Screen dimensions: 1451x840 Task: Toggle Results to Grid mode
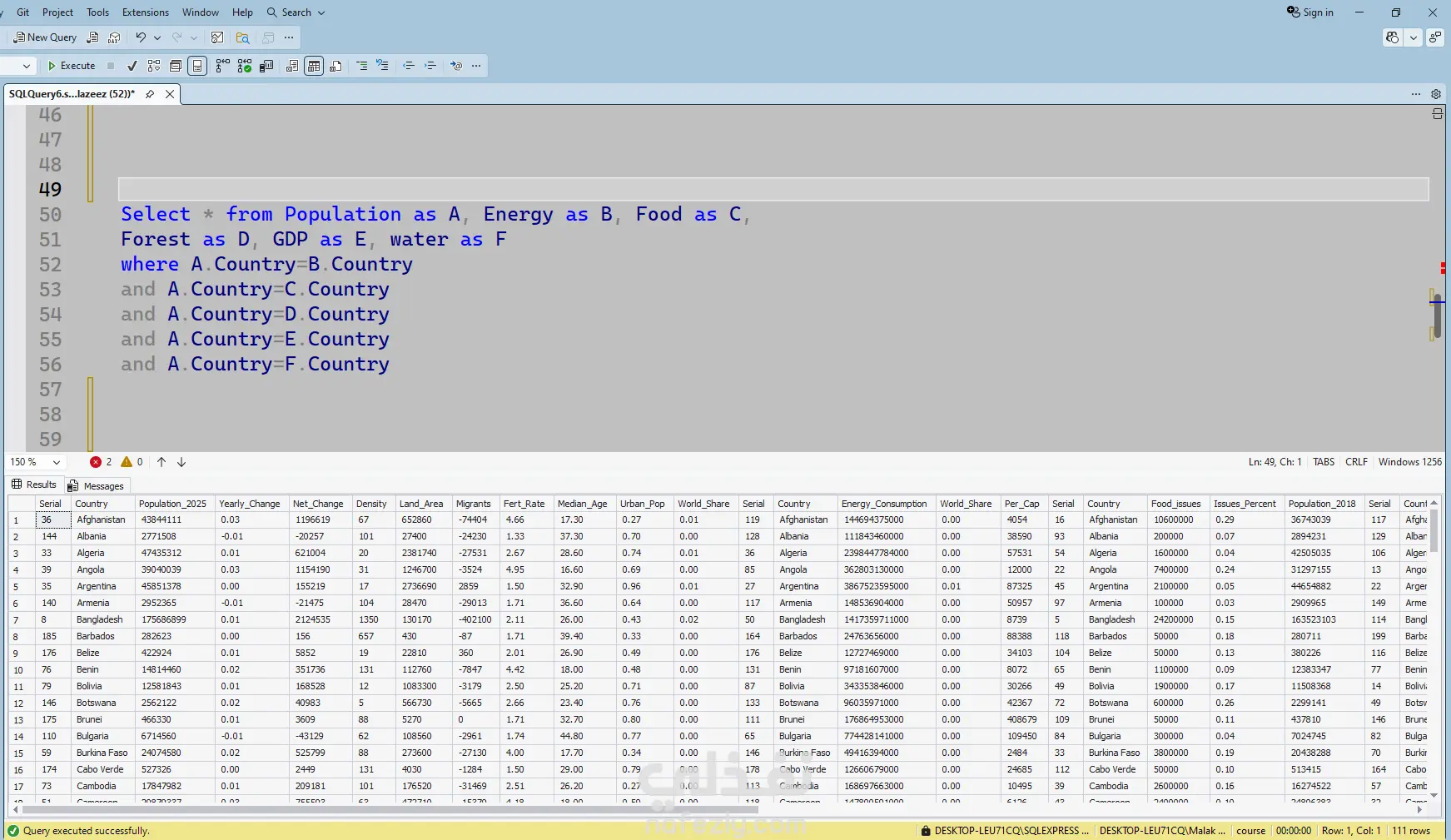pos(314,66)
